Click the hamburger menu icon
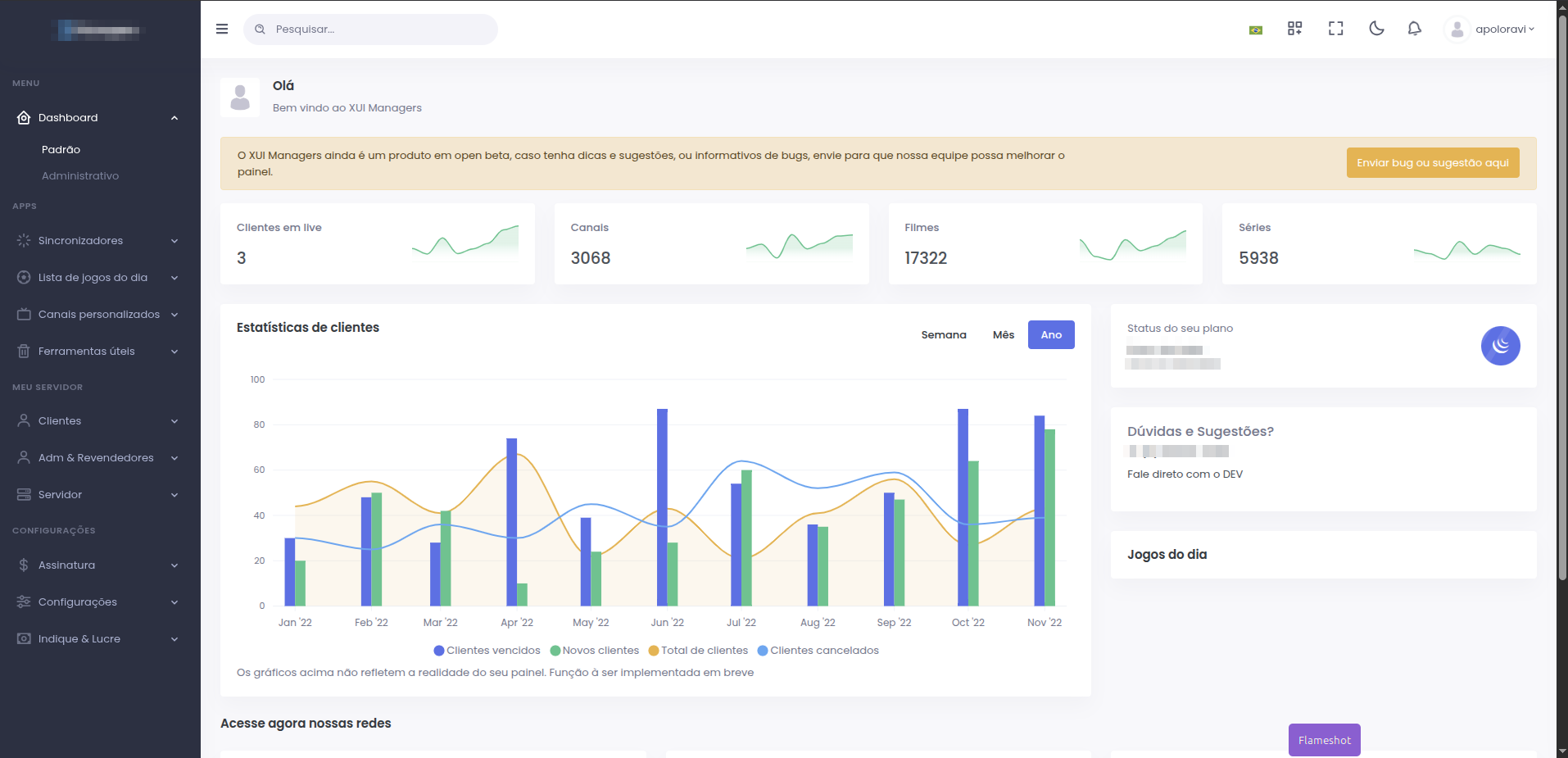 coord(222,29)
